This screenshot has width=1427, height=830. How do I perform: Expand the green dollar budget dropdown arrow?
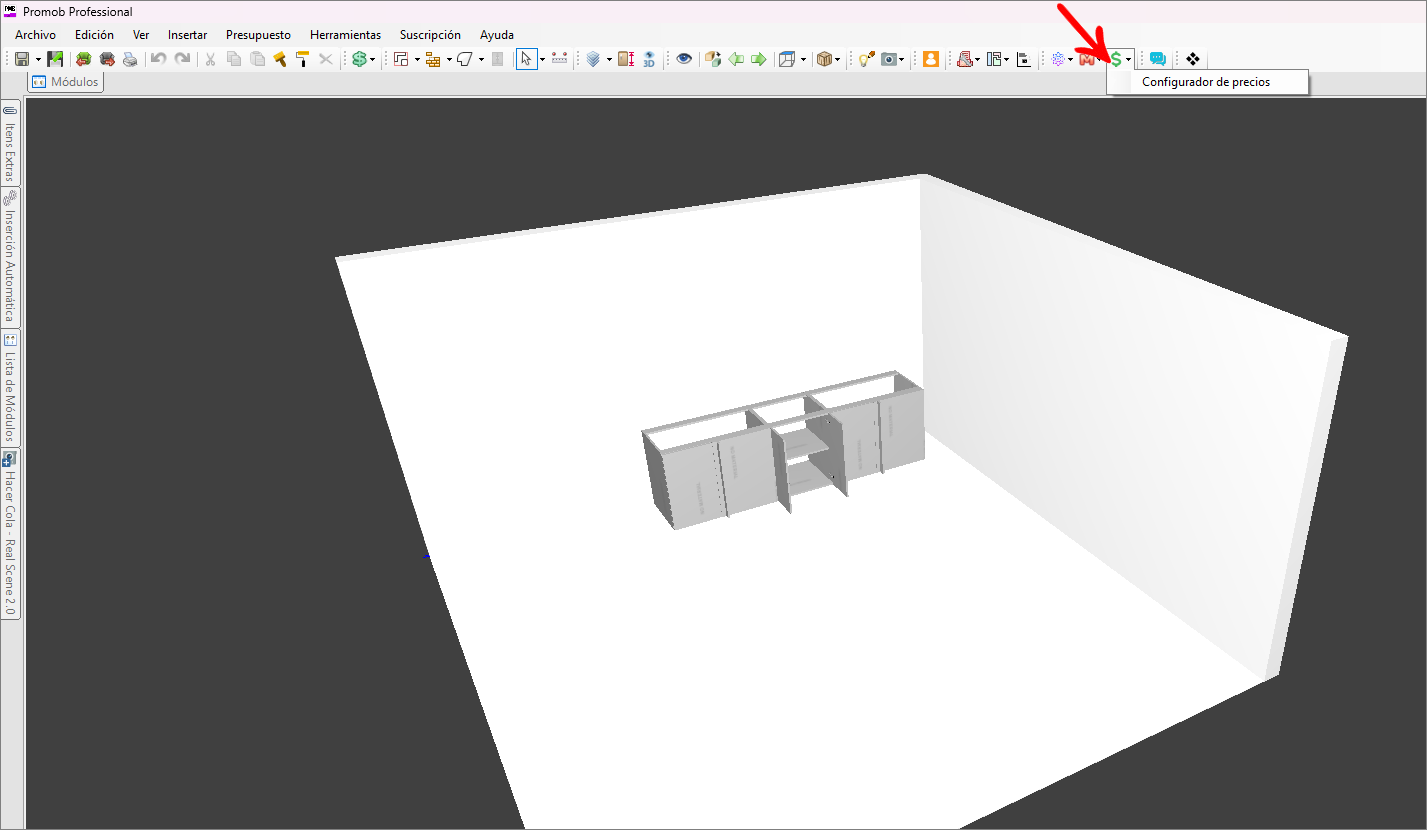click(x=373, y=60)
